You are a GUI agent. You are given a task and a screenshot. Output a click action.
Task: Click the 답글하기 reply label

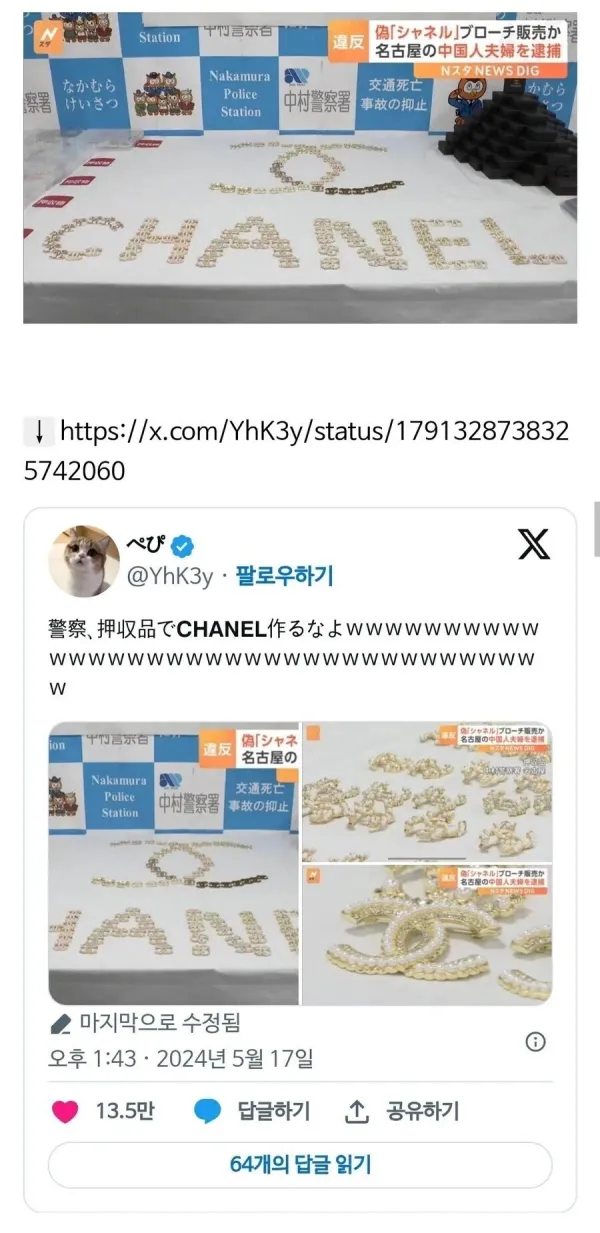[274, 1111]
